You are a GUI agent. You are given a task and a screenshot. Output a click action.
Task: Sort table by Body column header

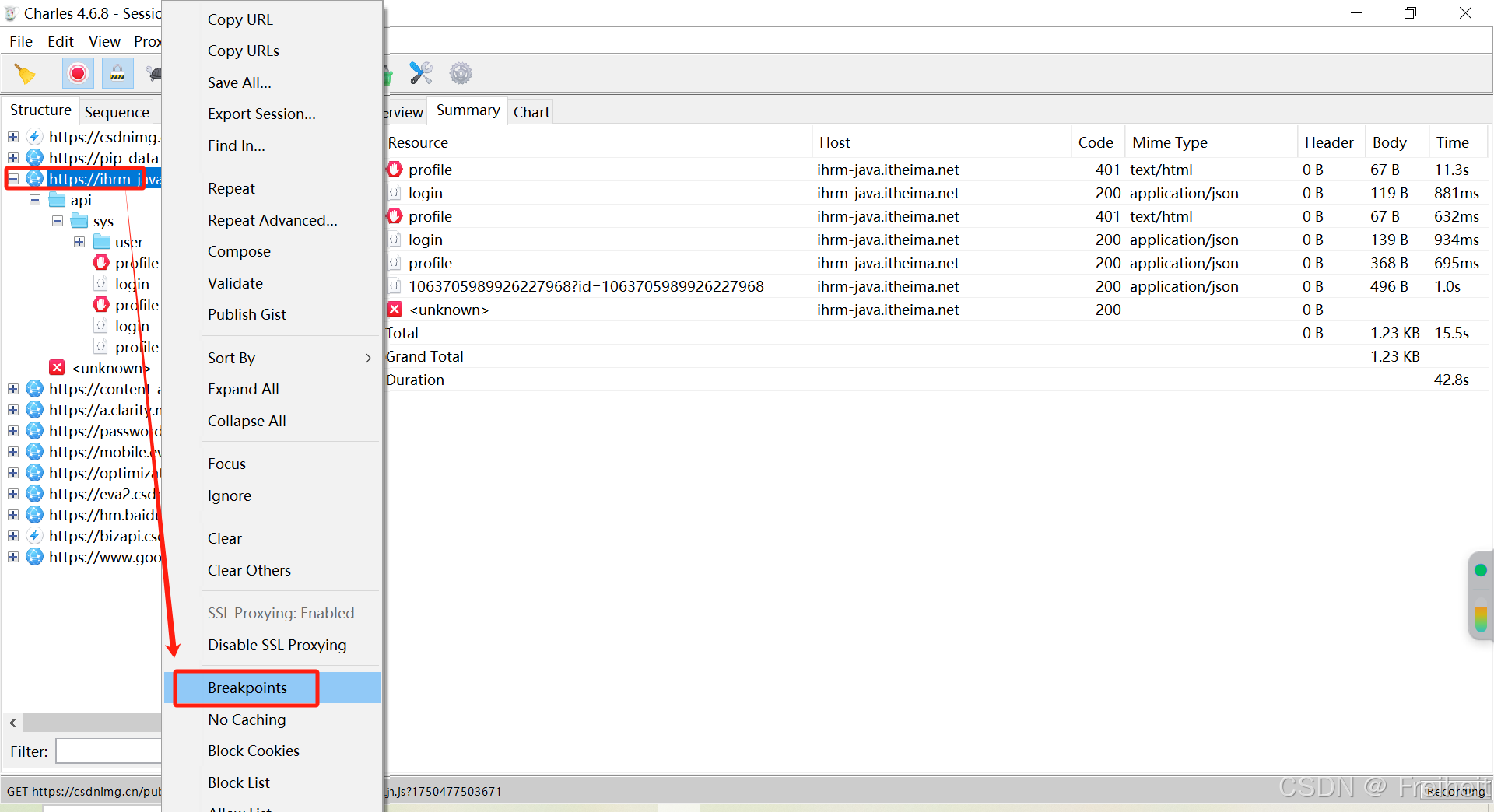tap(1397, 142)
